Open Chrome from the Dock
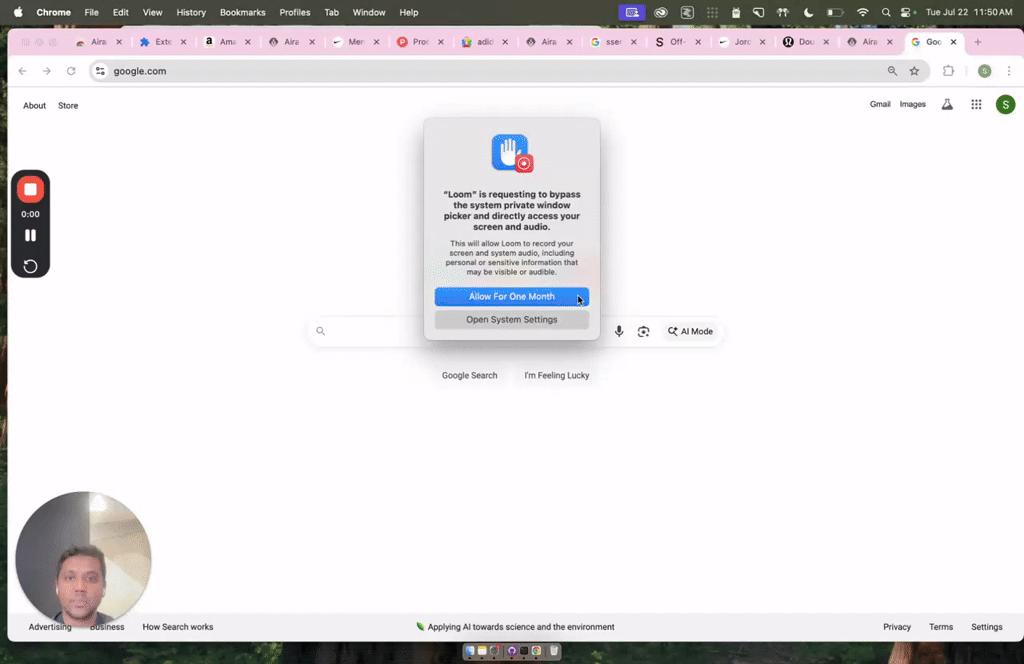This screenshot has width=1024, height=664. point(536,651)
